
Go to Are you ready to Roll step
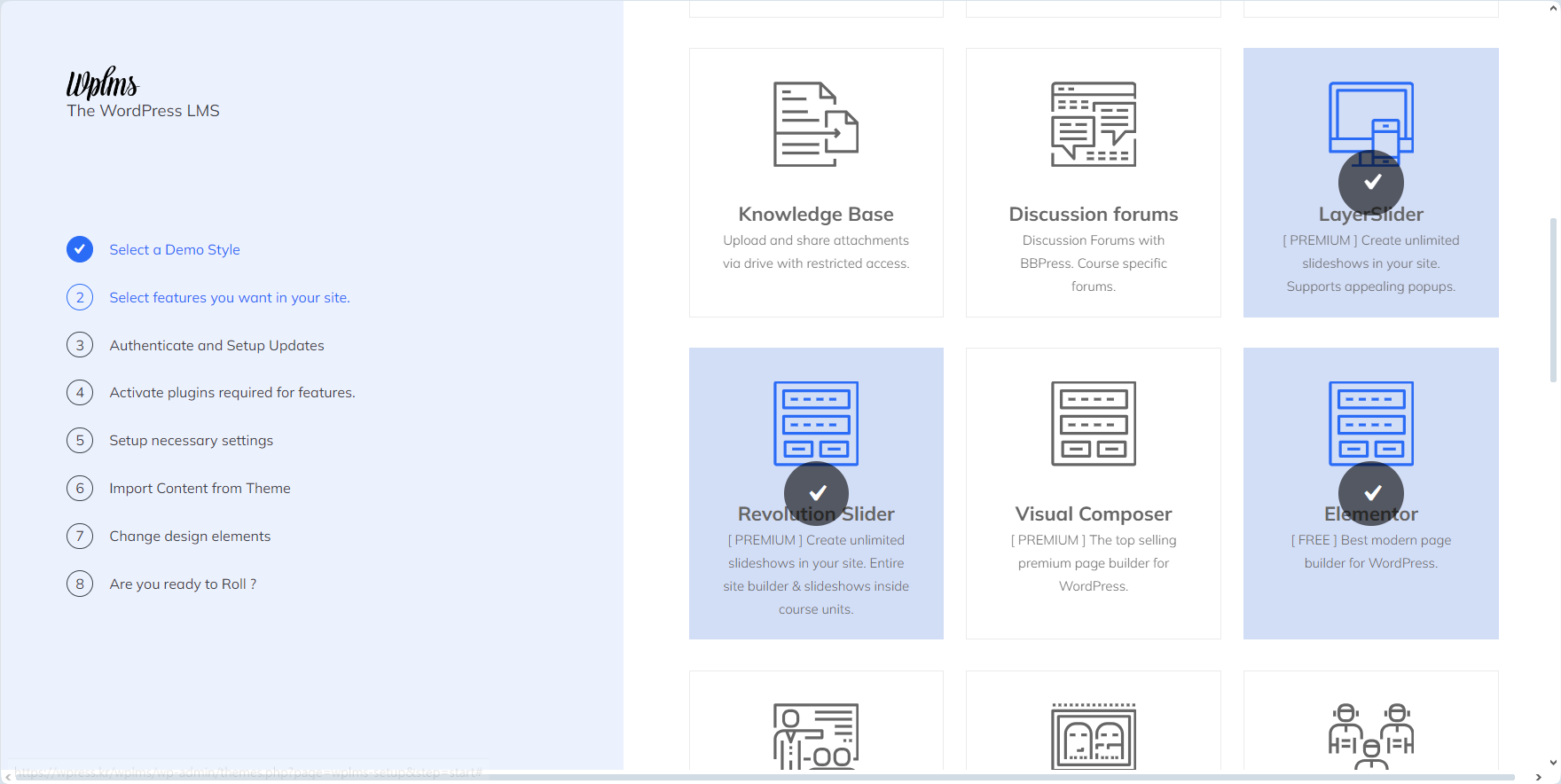point(183,584)
